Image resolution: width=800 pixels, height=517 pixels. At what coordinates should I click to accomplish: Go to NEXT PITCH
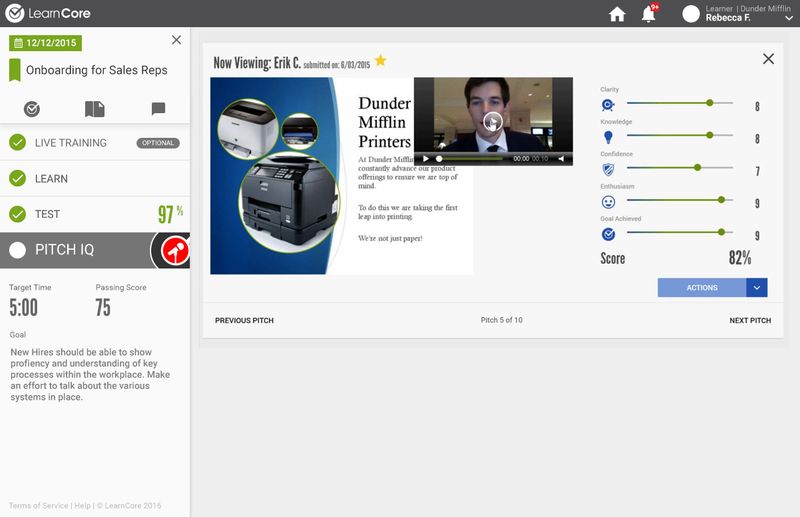click(x=750, y=321)
